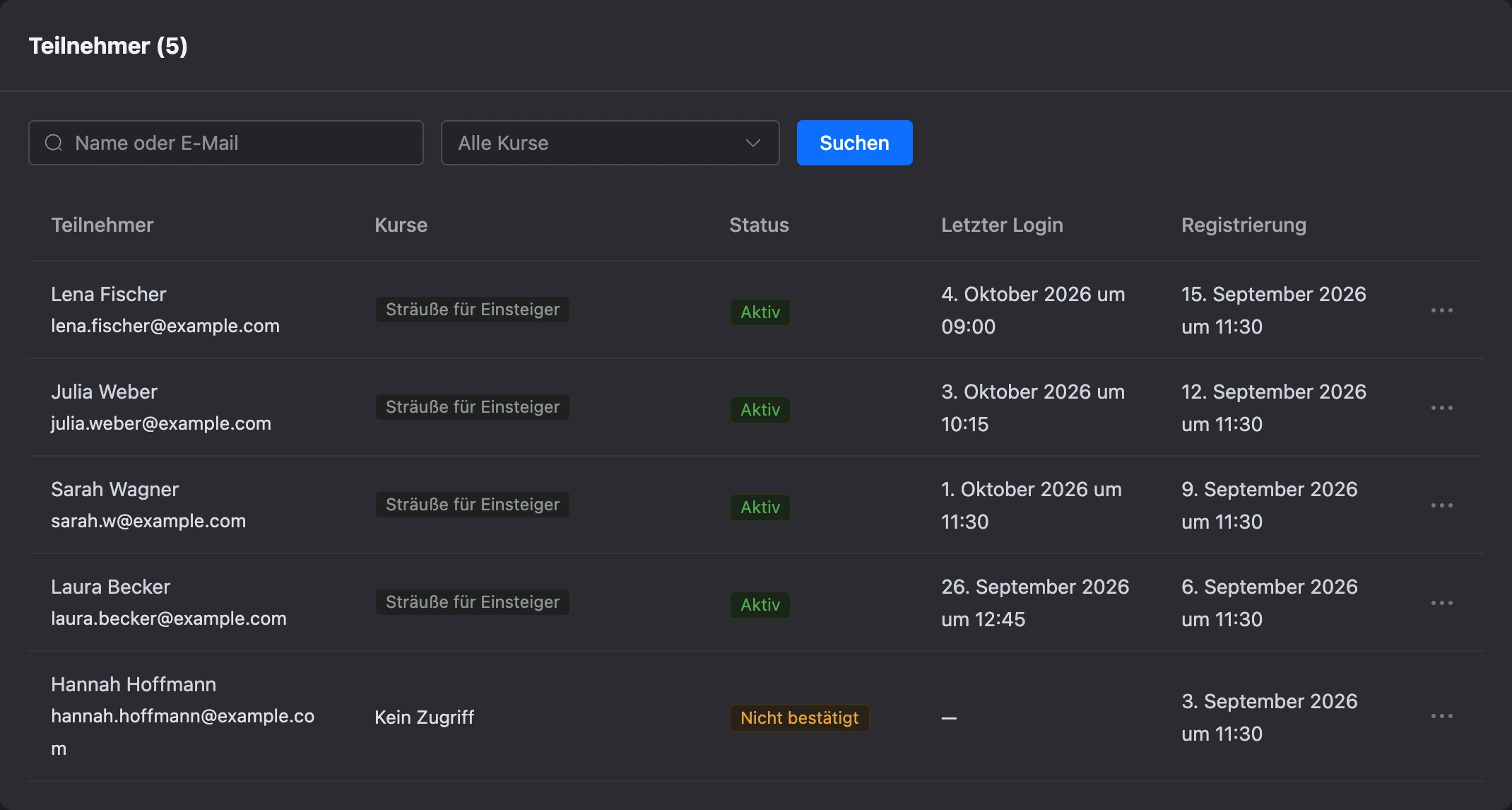The width and height of the screenshot is (1512, 810).
Task: Click email lena.fischer@example.com
Action: 165,326
